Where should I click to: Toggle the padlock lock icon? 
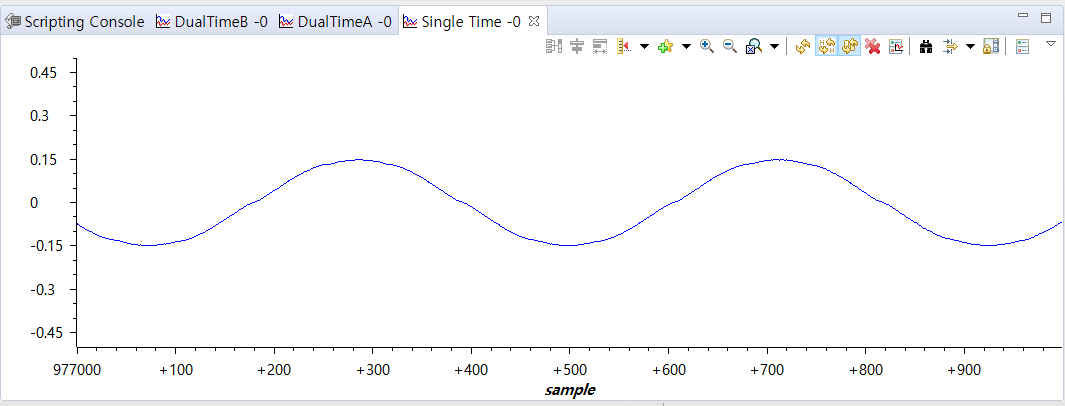(991, 46)
